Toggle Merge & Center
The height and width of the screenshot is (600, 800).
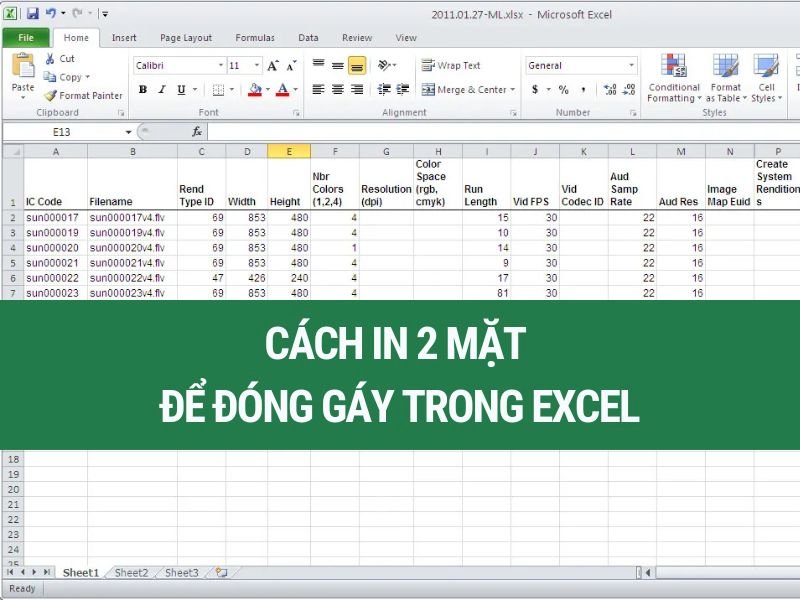click(464, 90)
